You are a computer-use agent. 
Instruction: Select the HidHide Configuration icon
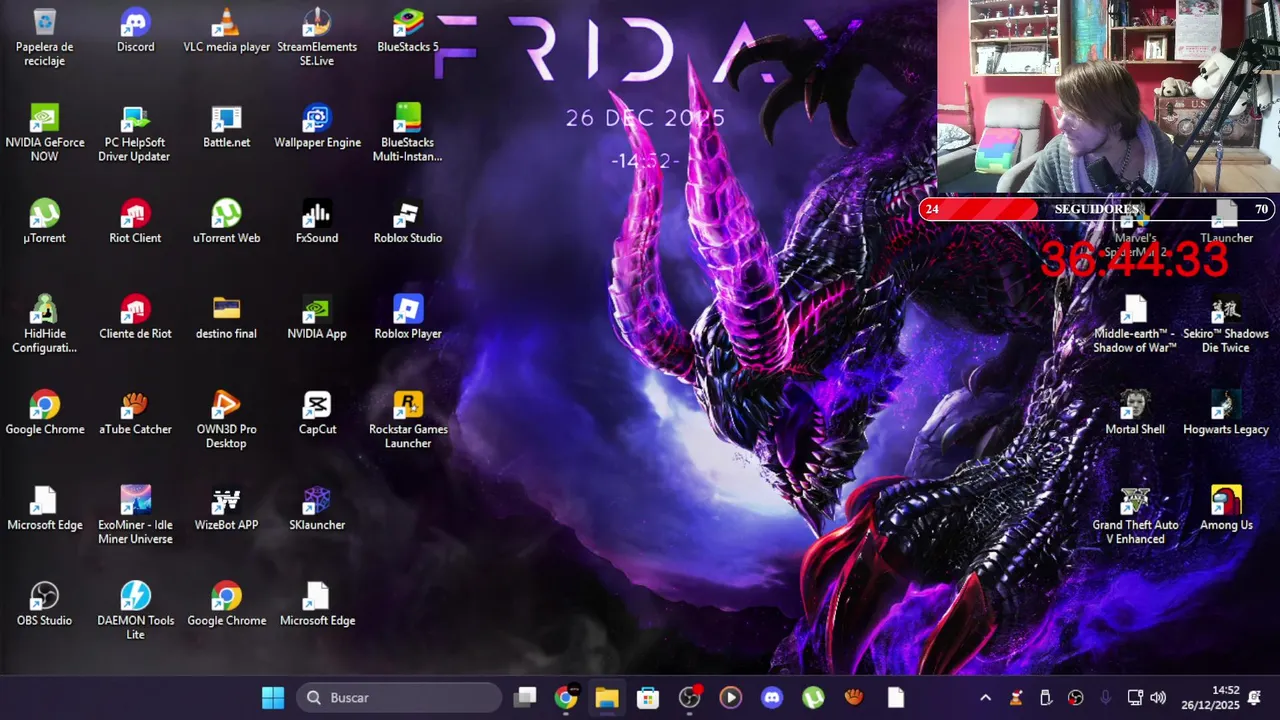tap(45, 324)
